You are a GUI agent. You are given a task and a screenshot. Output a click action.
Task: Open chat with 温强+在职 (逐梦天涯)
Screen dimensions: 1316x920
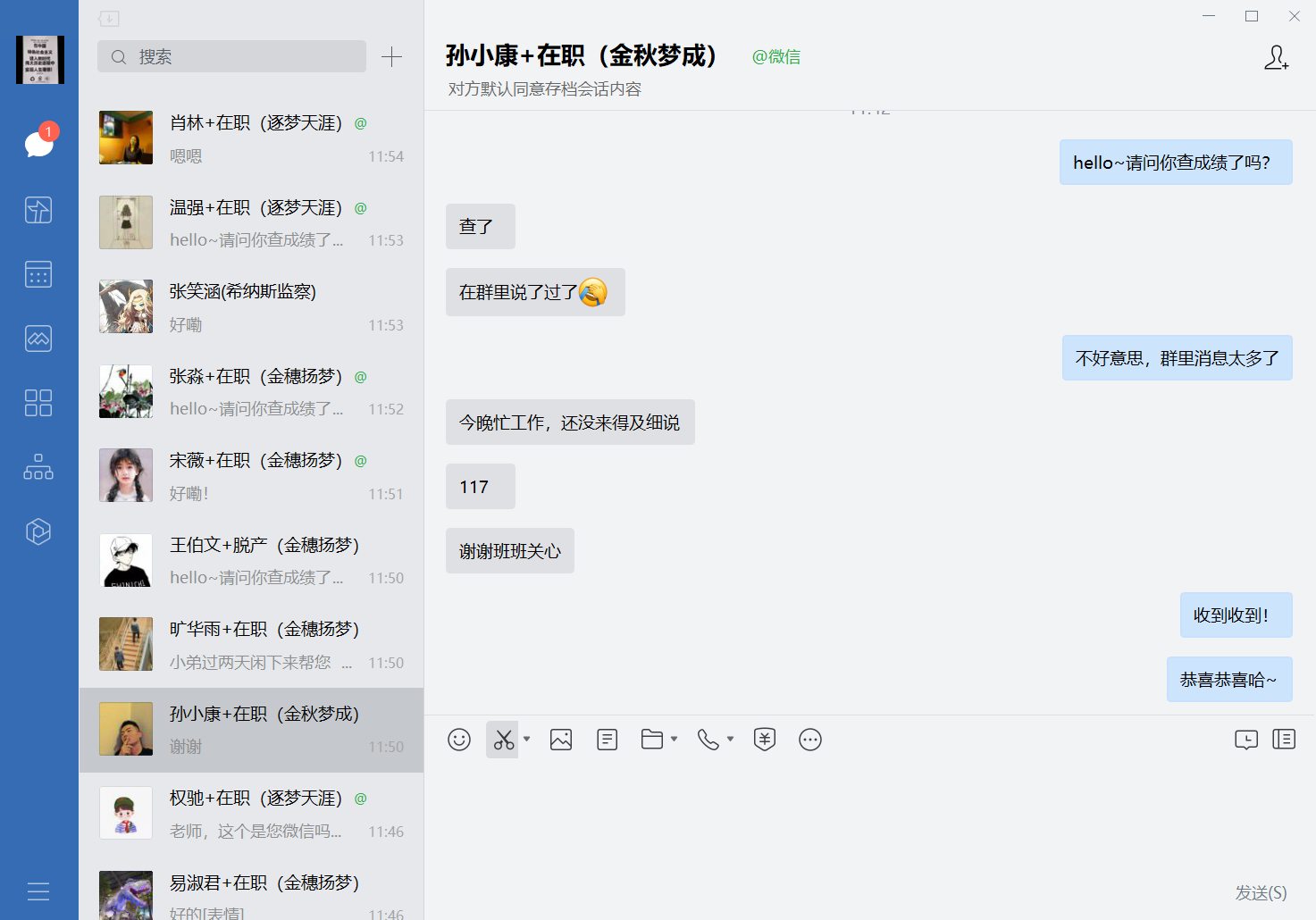pyautogui.click(x=251, y=223)
